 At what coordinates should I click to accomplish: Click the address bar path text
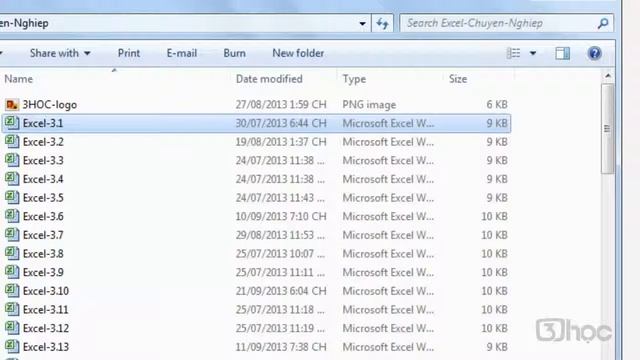coord(24,23)
